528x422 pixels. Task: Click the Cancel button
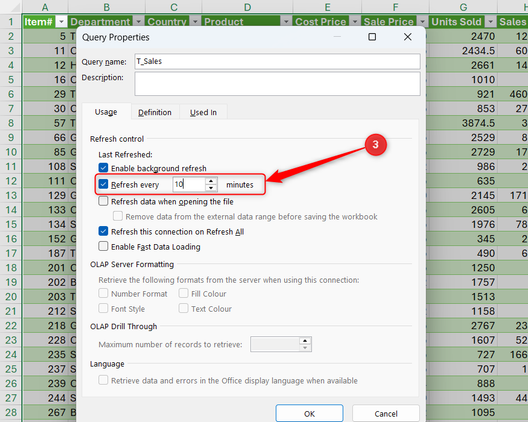coord(386,413)
